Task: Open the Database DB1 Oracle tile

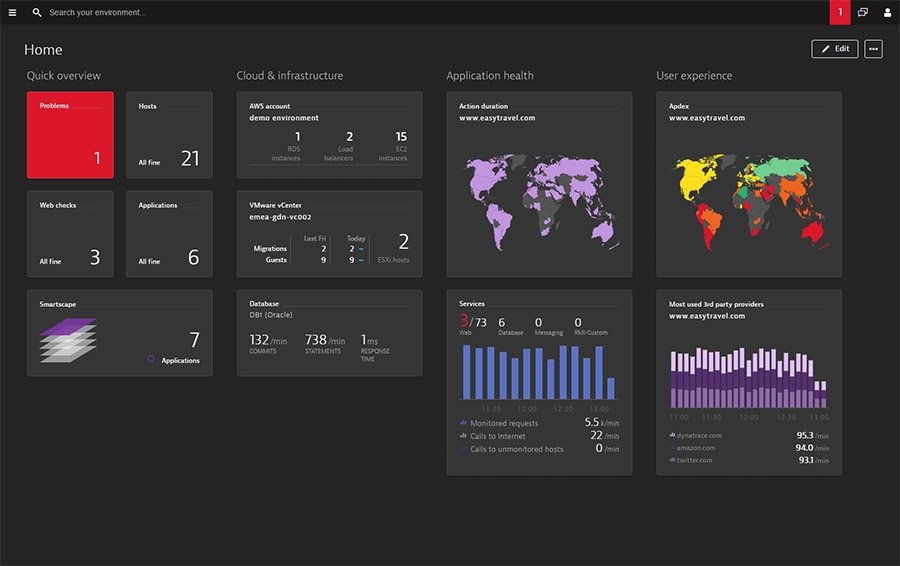Action: [x=329, y=333]
